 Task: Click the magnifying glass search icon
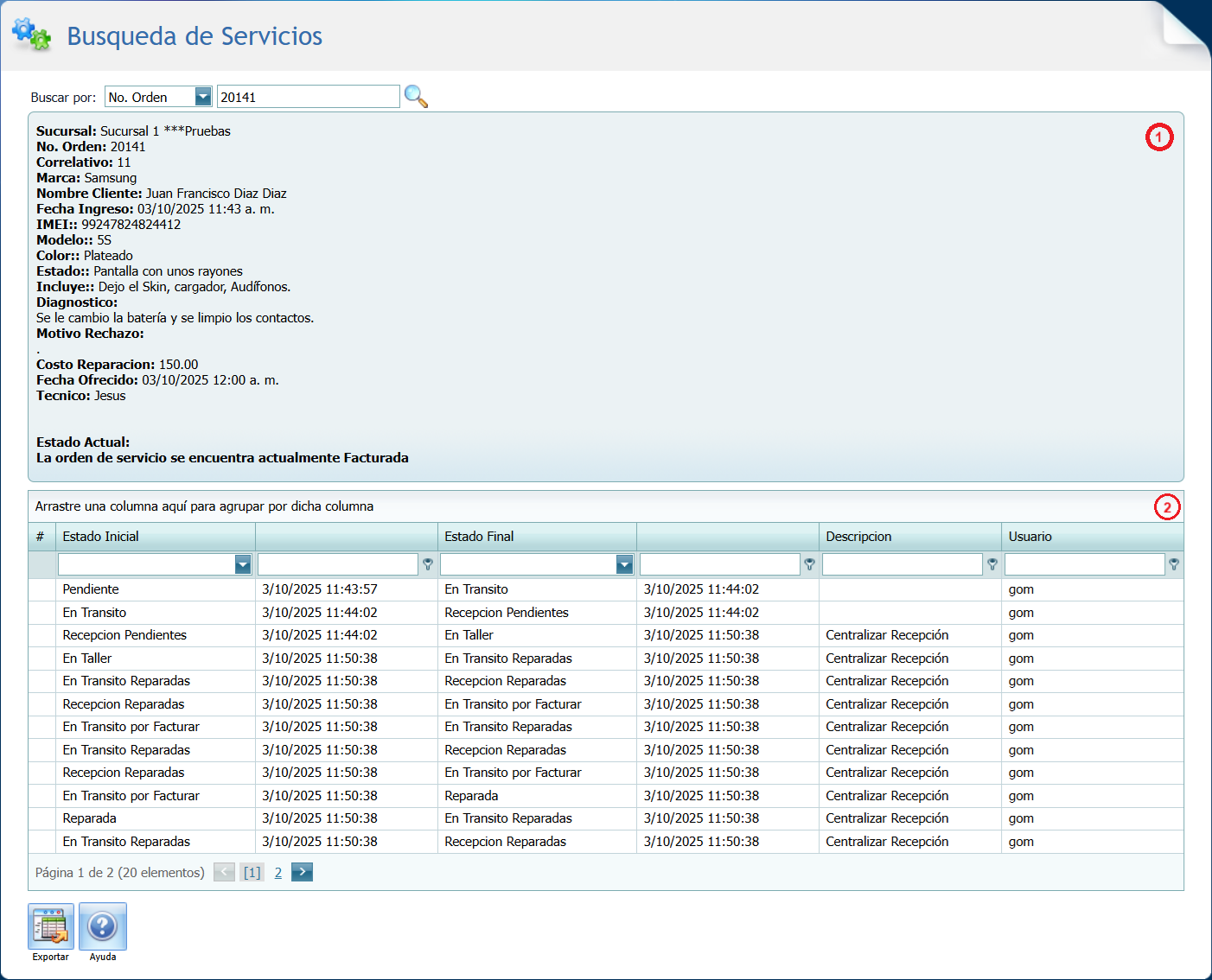[x=416, y=97]
